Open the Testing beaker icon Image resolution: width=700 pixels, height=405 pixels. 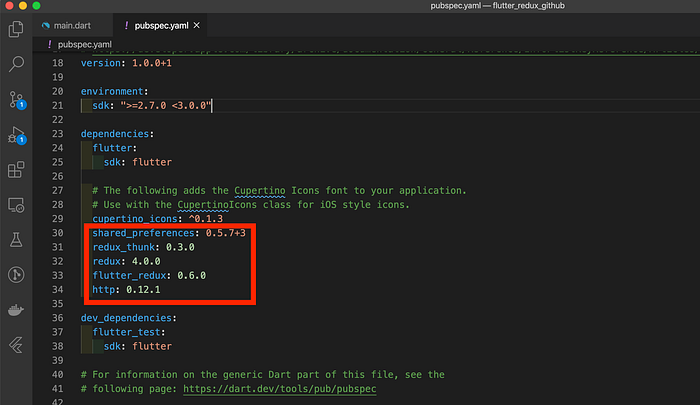coord(16,240)
